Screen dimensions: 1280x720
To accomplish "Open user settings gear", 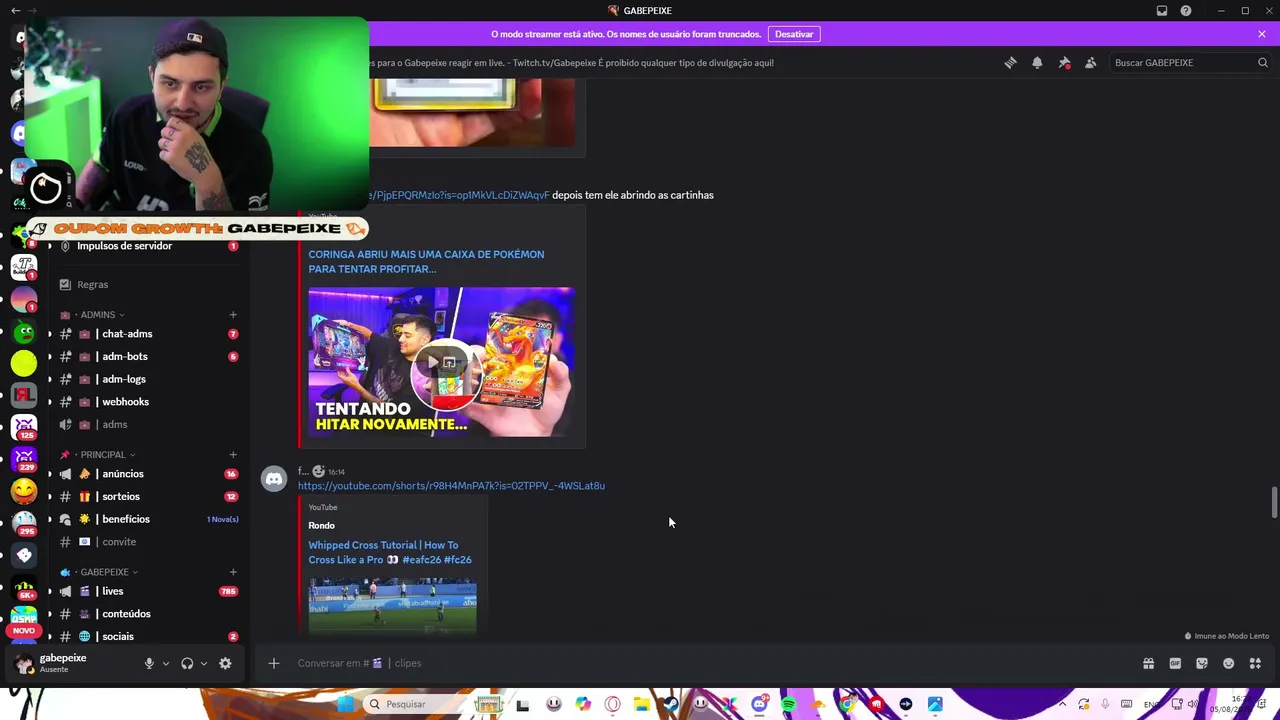I will tap(225, 663).
